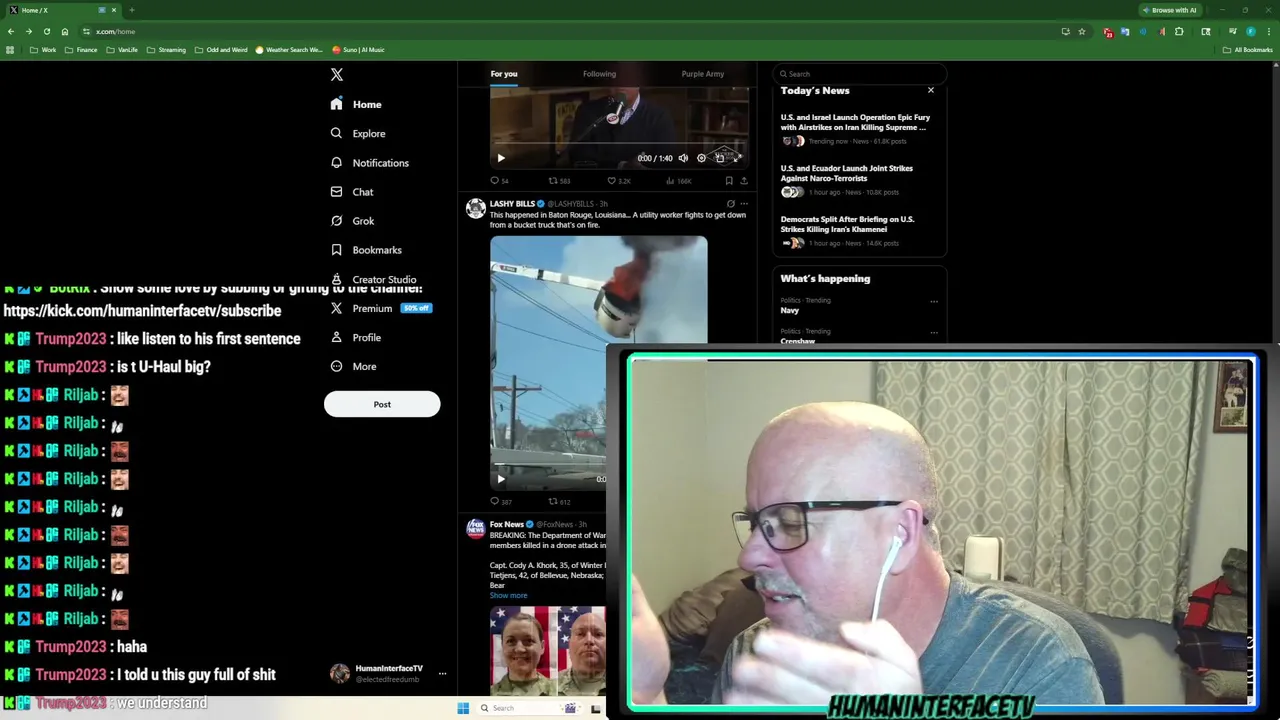Viewport: 1280px width, 720px height.
Task: Click the X logo above the sidebar
Action: (337, 75)
